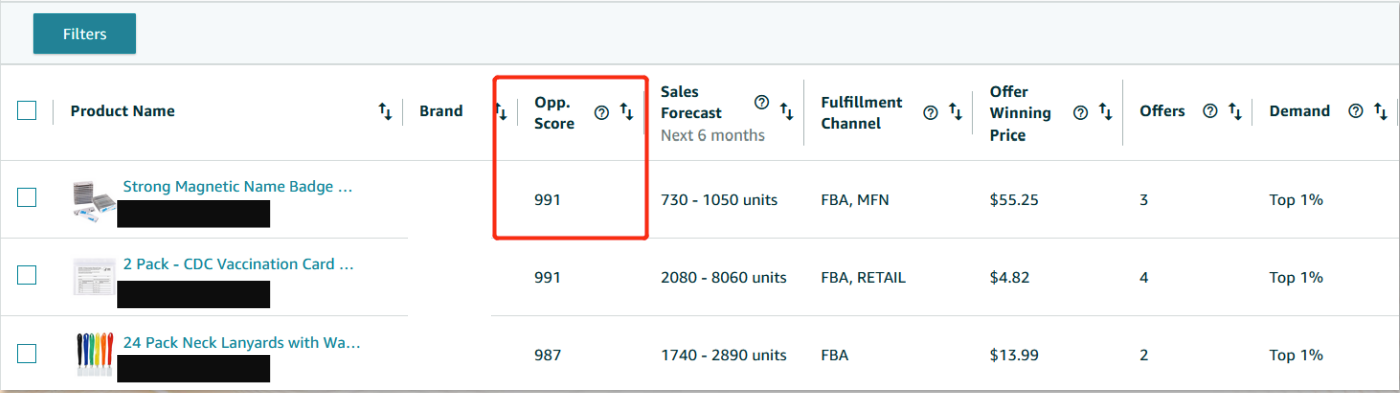Open 2 Pack - CDC Vaccination Card product link
1400x393 pixels.
(238, 264)
